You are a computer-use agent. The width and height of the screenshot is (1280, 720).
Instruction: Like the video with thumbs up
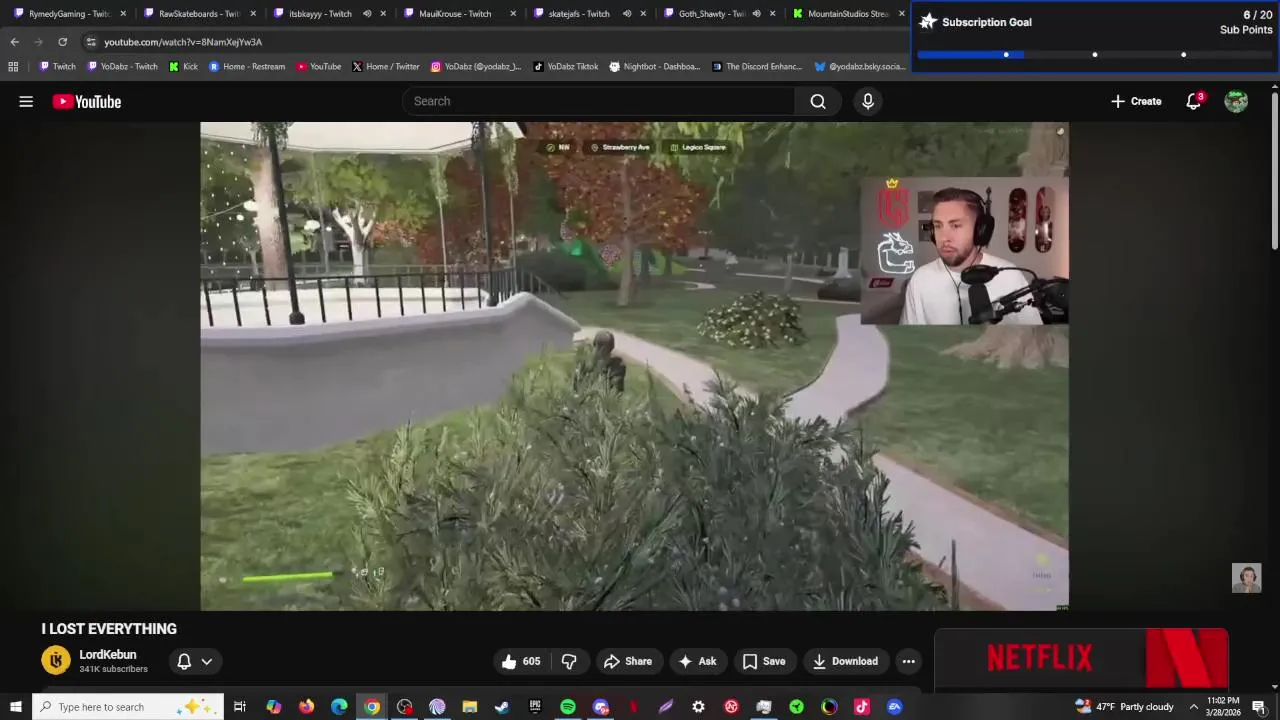(x=521, y=661)
